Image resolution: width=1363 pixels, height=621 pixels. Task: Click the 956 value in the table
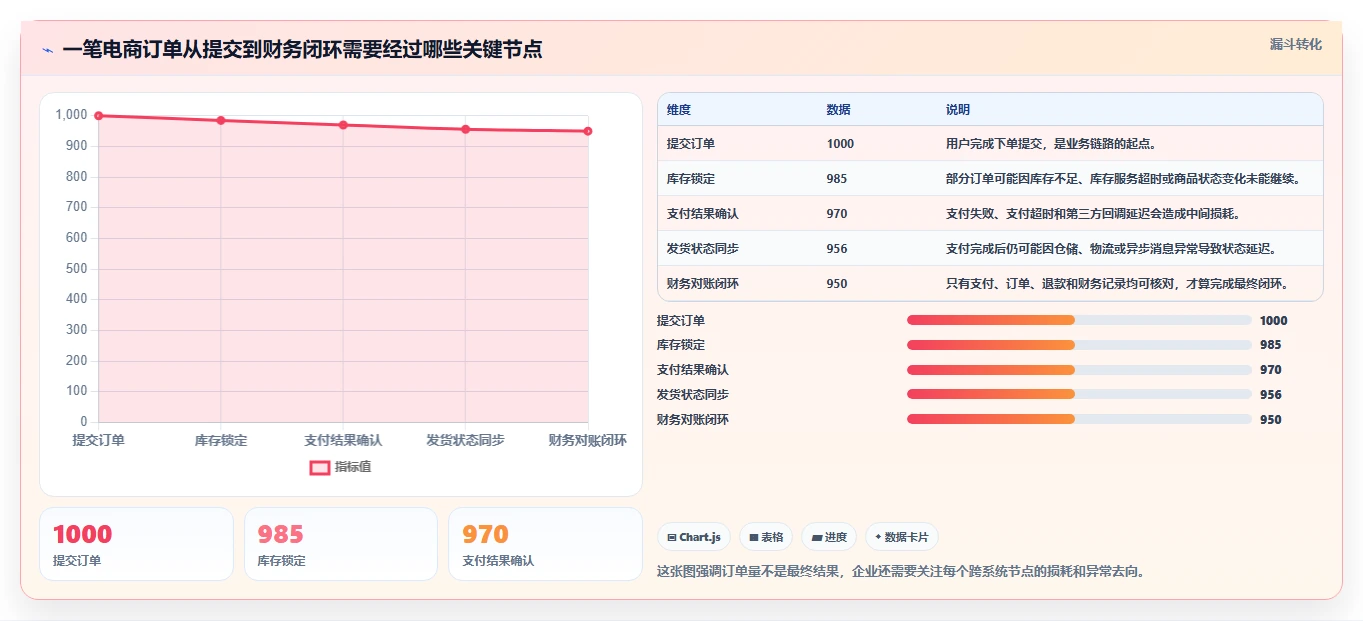(x=837, y=249)
